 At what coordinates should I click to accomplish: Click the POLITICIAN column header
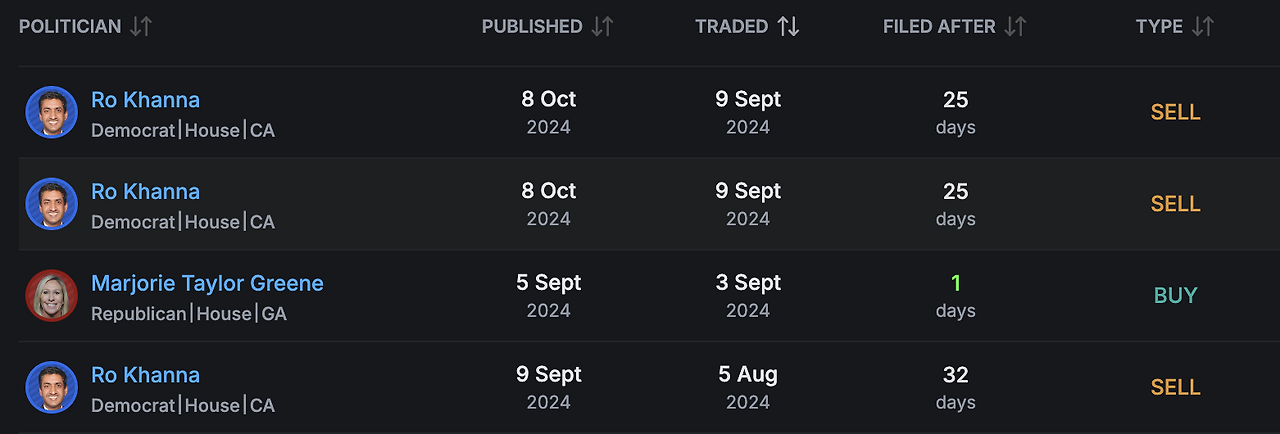click(70, 27)
